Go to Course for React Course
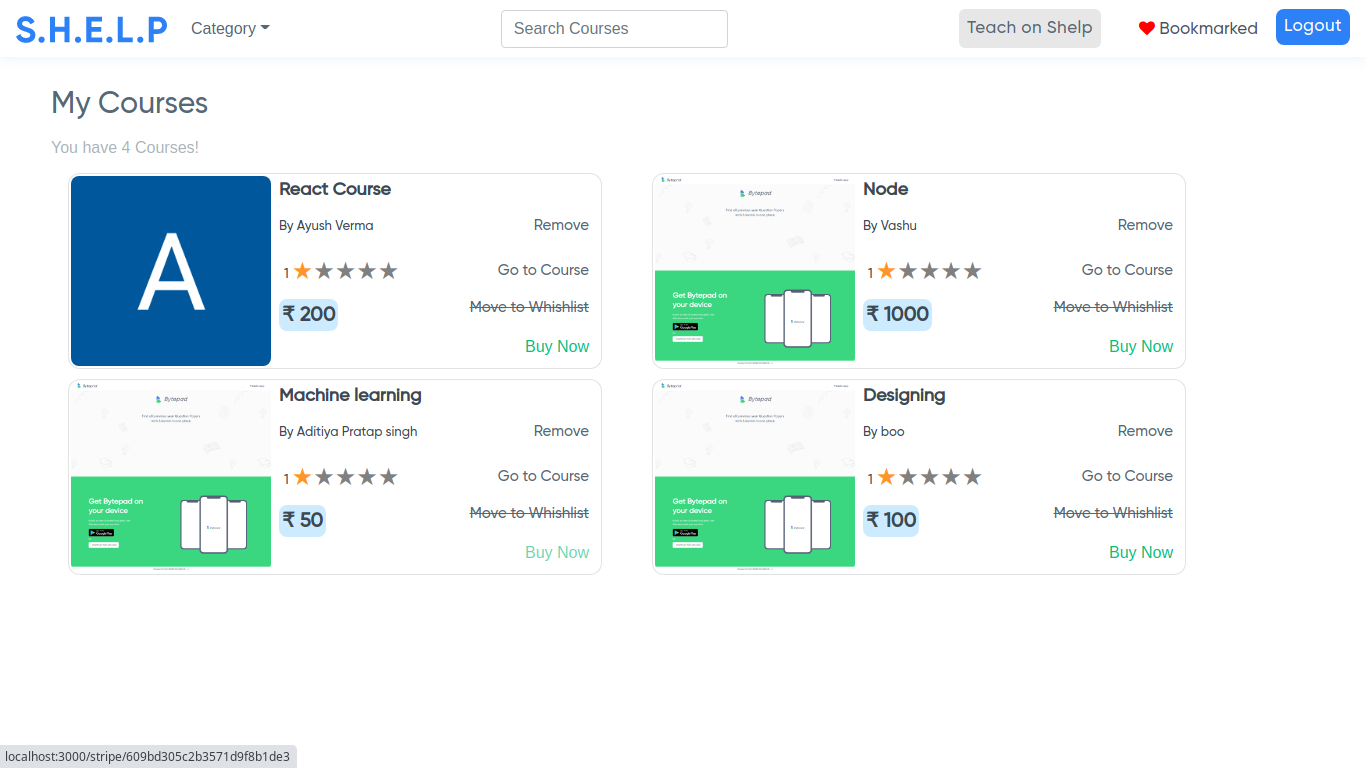 pyautogui.click(x=543, y=270)
